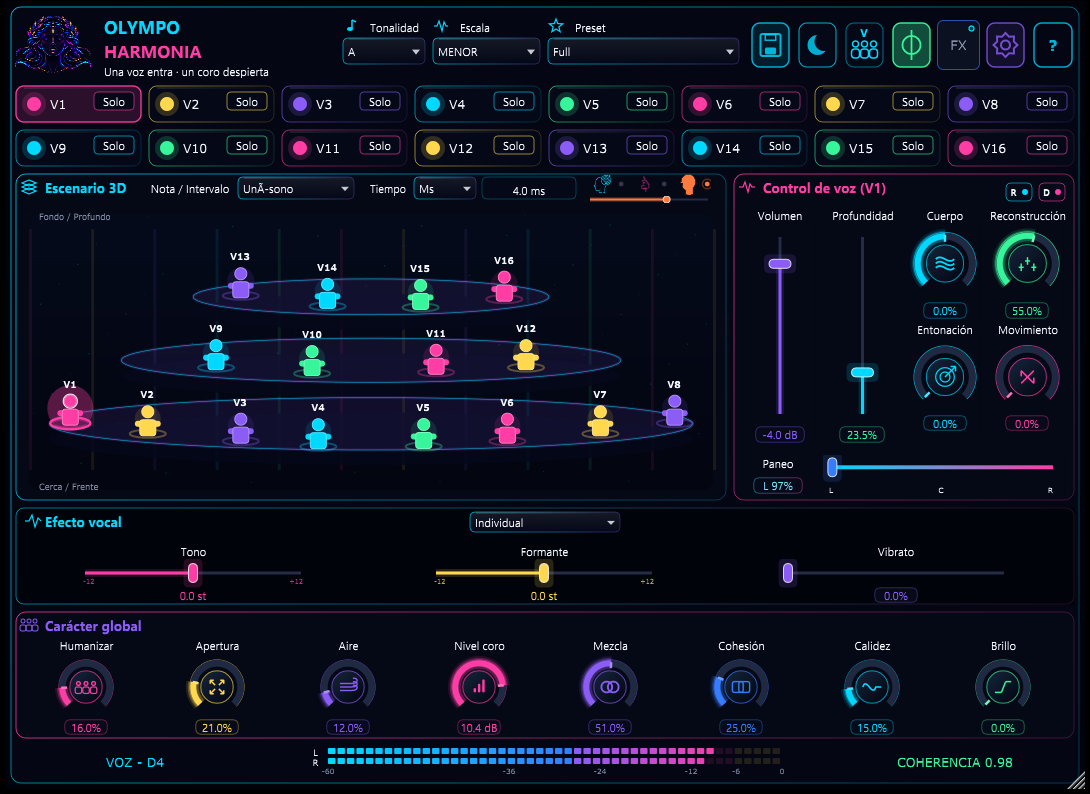Screen dimensions: 1090x794
Task: Solo voice V4
Action: [x=514, y=102]
